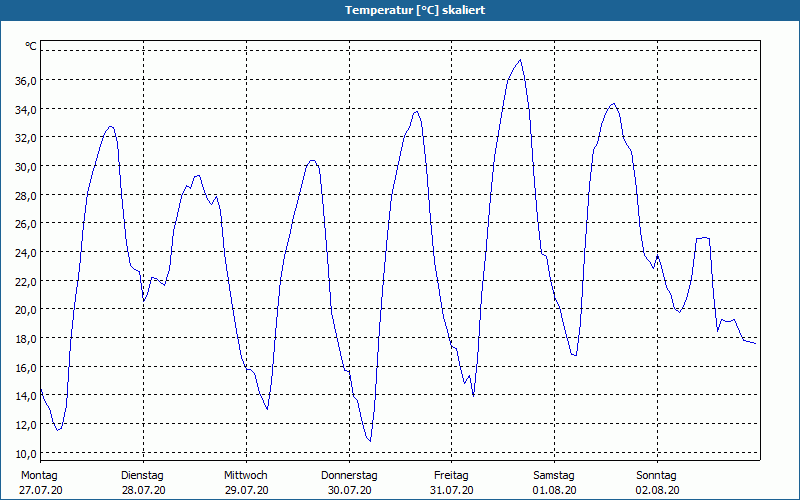This screenshot has height=500, width=800.
Task: Click the highest temperature peak on Freitag
Action: click(x=520, y=60)
